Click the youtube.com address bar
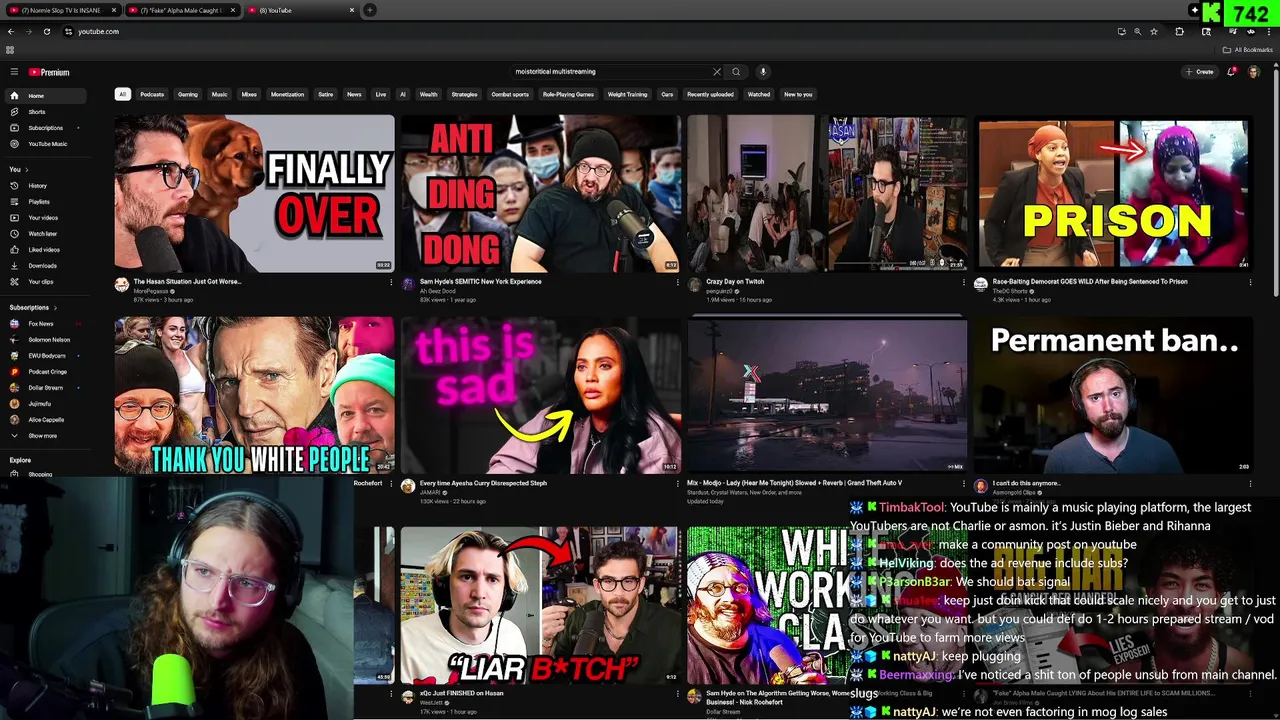 coord(590,31)
